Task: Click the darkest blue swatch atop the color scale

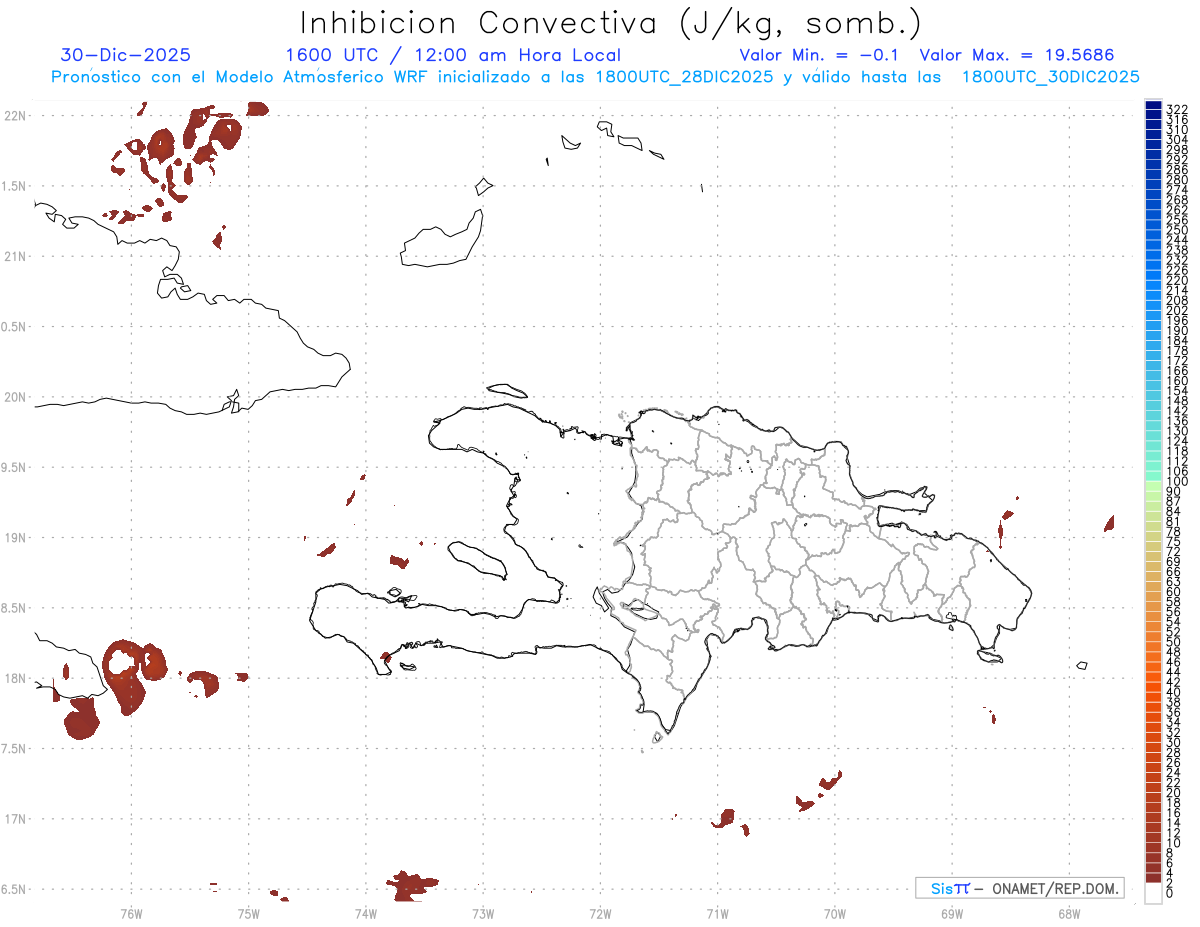Action: tap(1153, 105)
